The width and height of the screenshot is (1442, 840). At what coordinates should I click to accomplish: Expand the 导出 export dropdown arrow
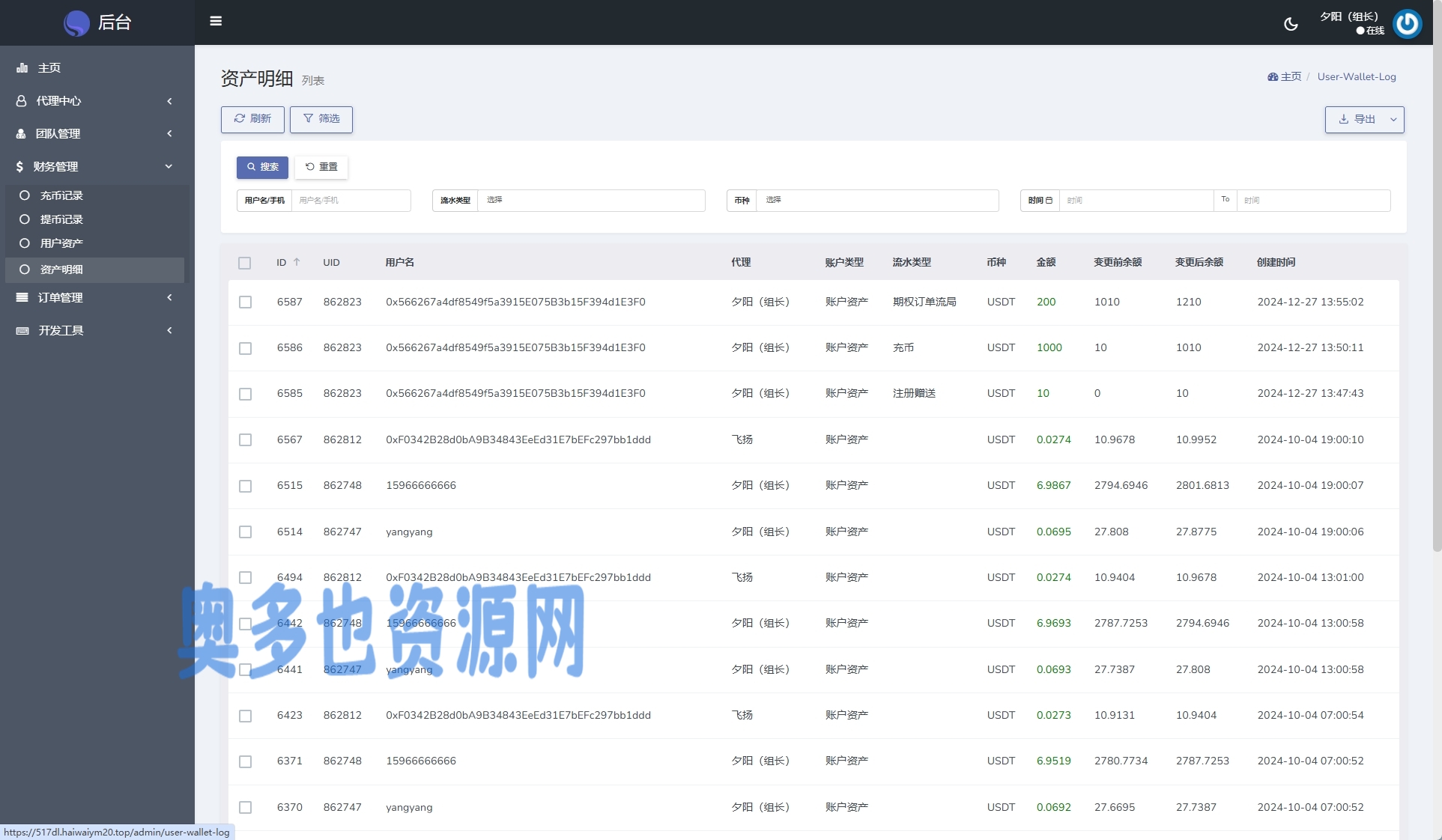1393,119
